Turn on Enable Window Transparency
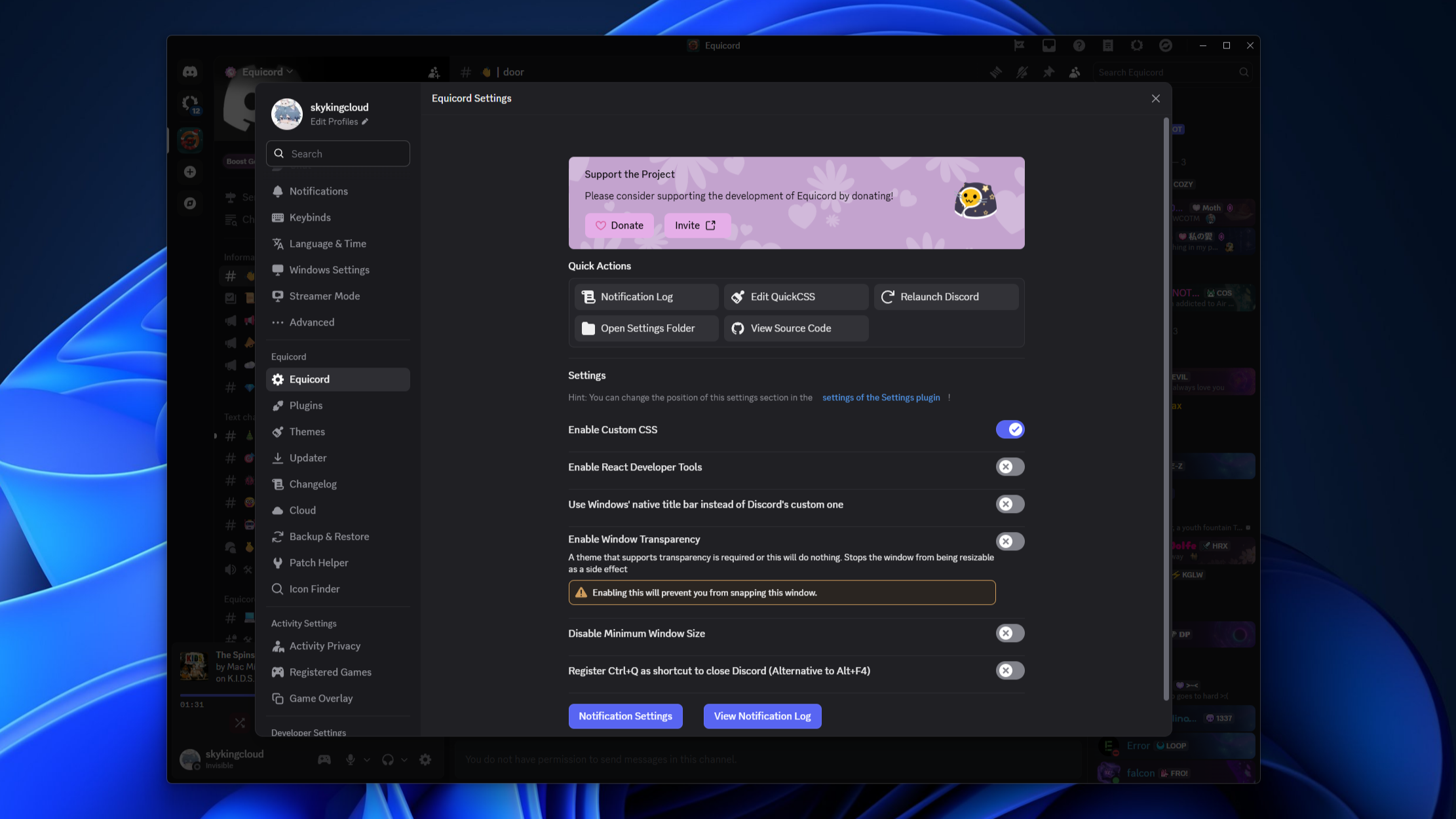The height and width of the screenshot is (819, 1456). 1010,541
